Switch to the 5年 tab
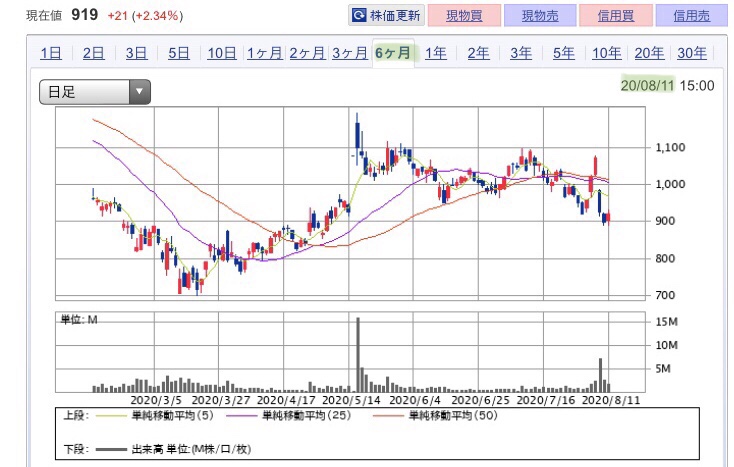Screen dimensions: 734x467 [564, 54]
